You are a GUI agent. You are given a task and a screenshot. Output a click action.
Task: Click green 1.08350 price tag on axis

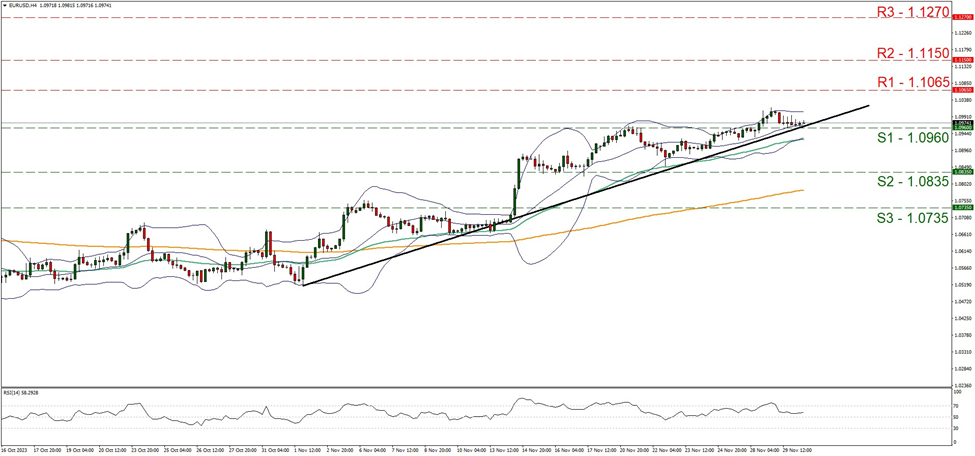(x=958, y=172)
